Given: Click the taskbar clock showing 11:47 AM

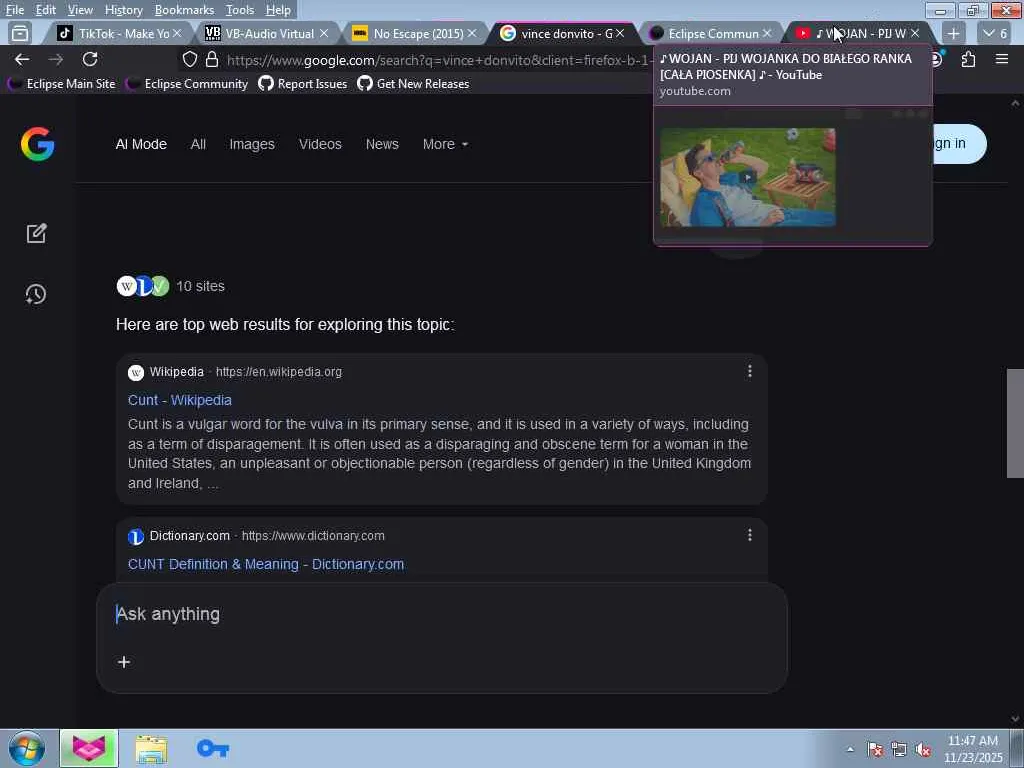Looking at the screenshot, I should [x=973, y=748].
